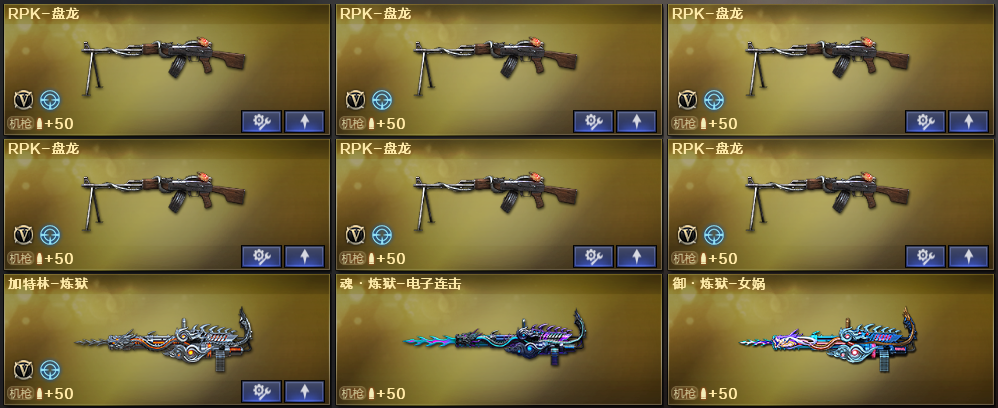Image resolution: width=998 pixels, height=408 pixels.
Task: Click the 御·炼狱-女娲 title text
Action: click(x=719, y=284)
